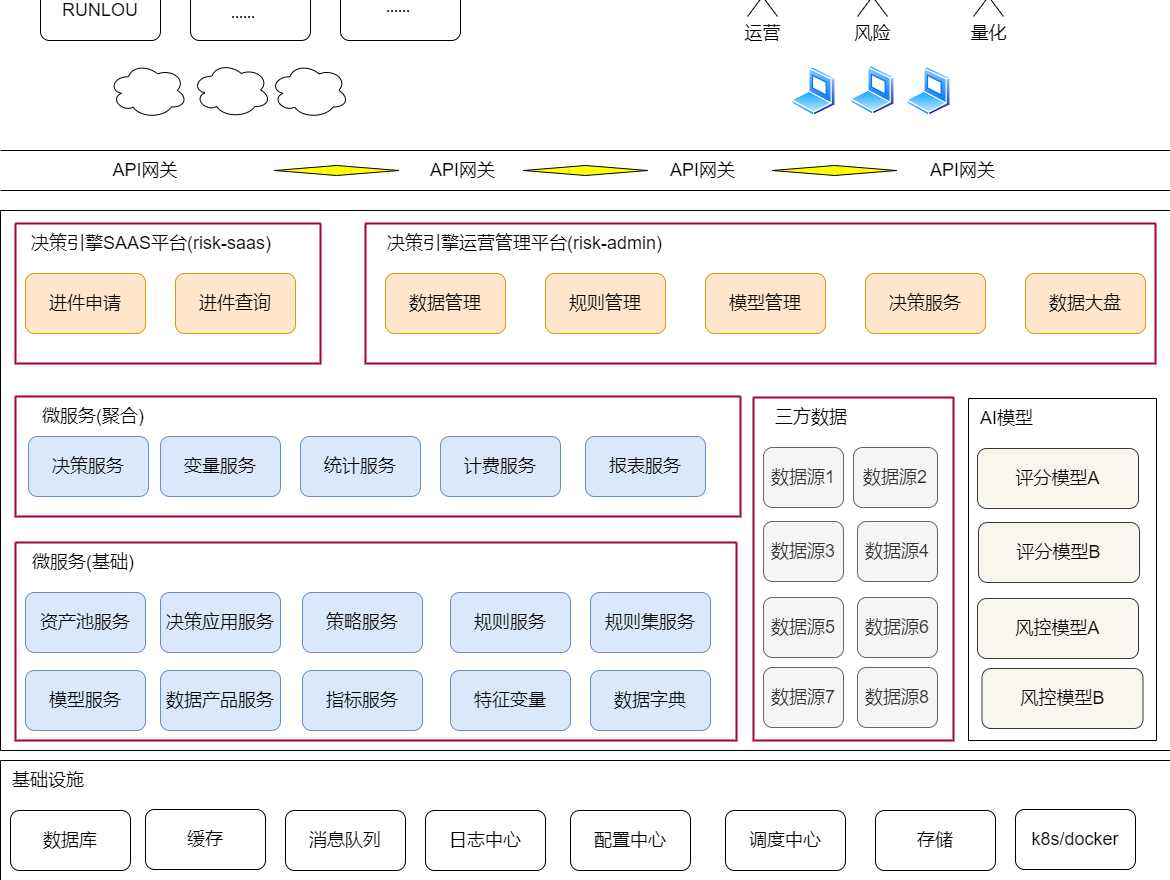This screenshot has height=880, width=1170.
Task: Click the leftmost cloud shape
Action: tap(149, 92)
